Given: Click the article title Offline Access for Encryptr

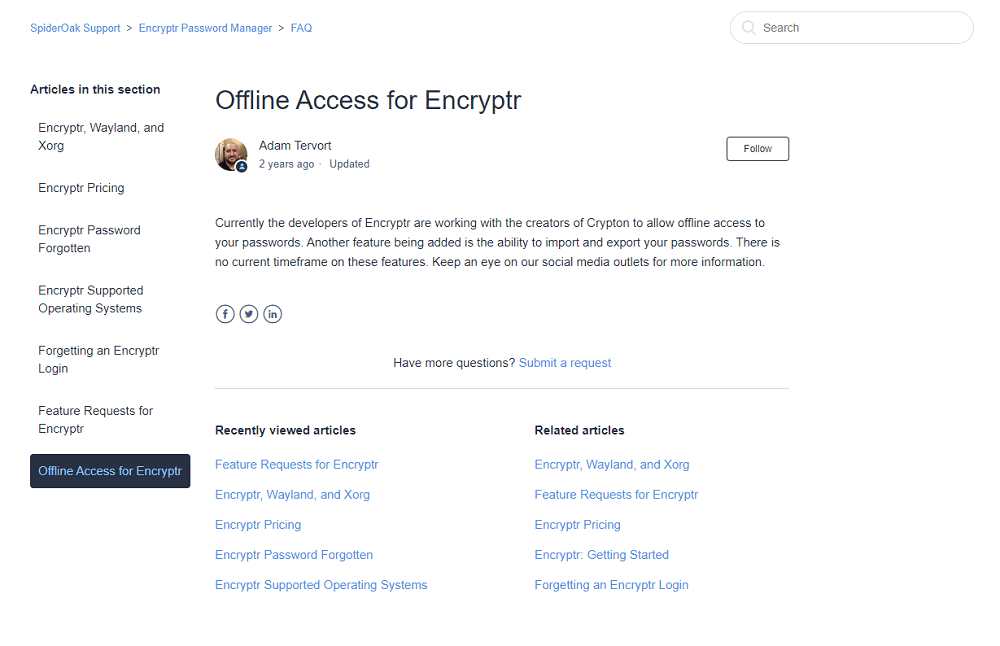Looking at the screenshot, I should click(x=368, y=100).
